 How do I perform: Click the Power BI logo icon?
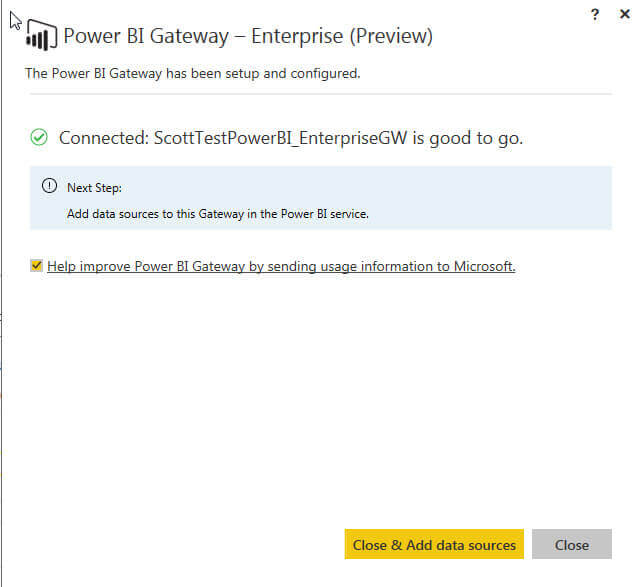[42, 35]
